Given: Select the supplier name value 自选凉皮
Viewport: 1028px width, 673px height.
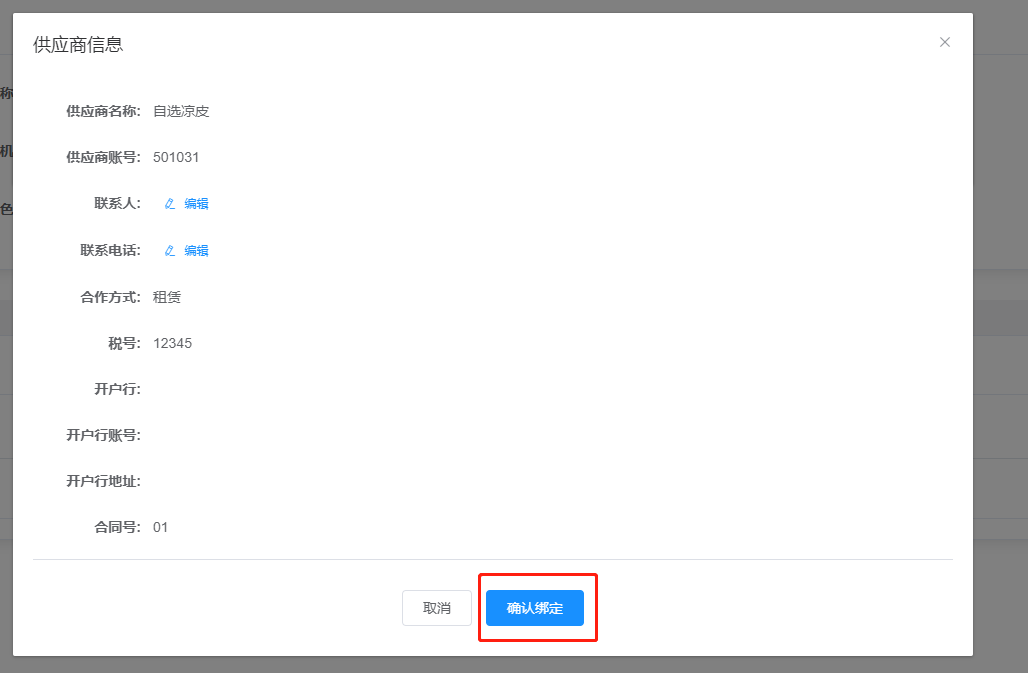Looking at the screenshot, I should click(181, 111).
